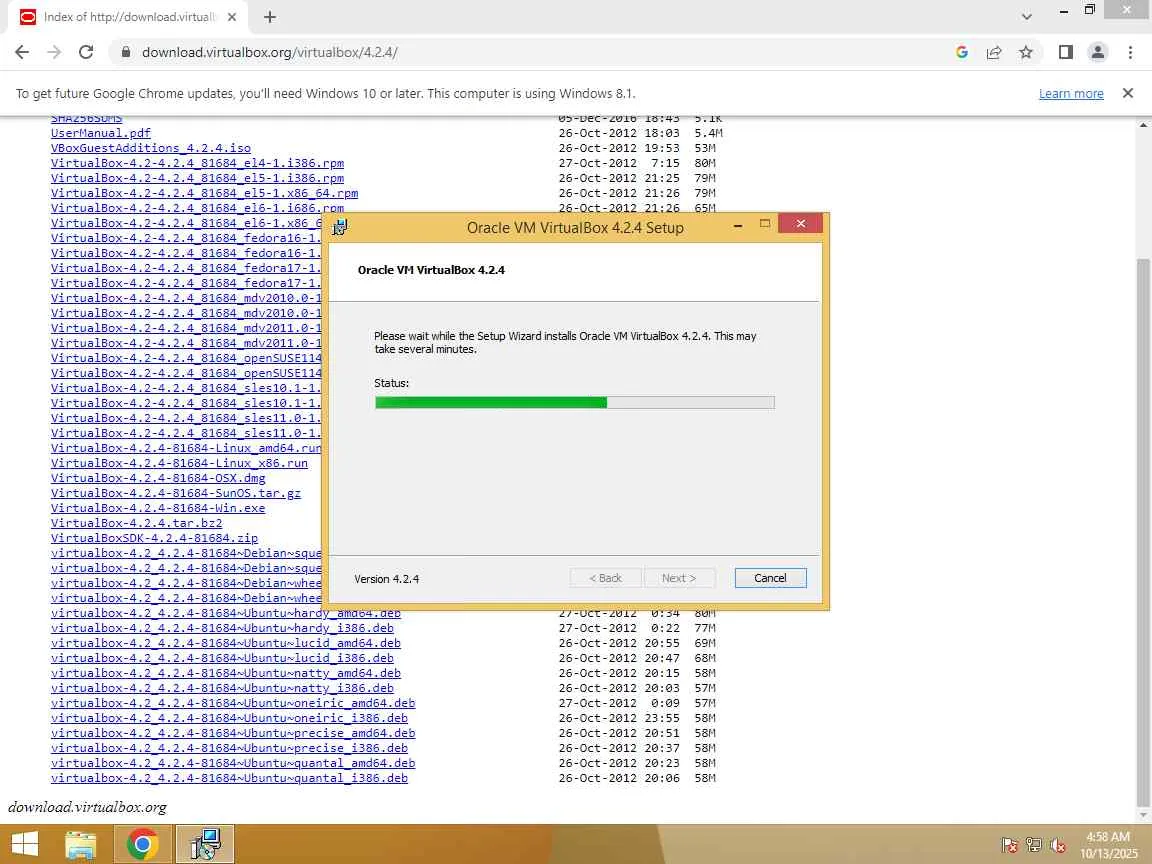
Task: Open the el5-1.x86_64.rpm link
Action: (204, 193)
